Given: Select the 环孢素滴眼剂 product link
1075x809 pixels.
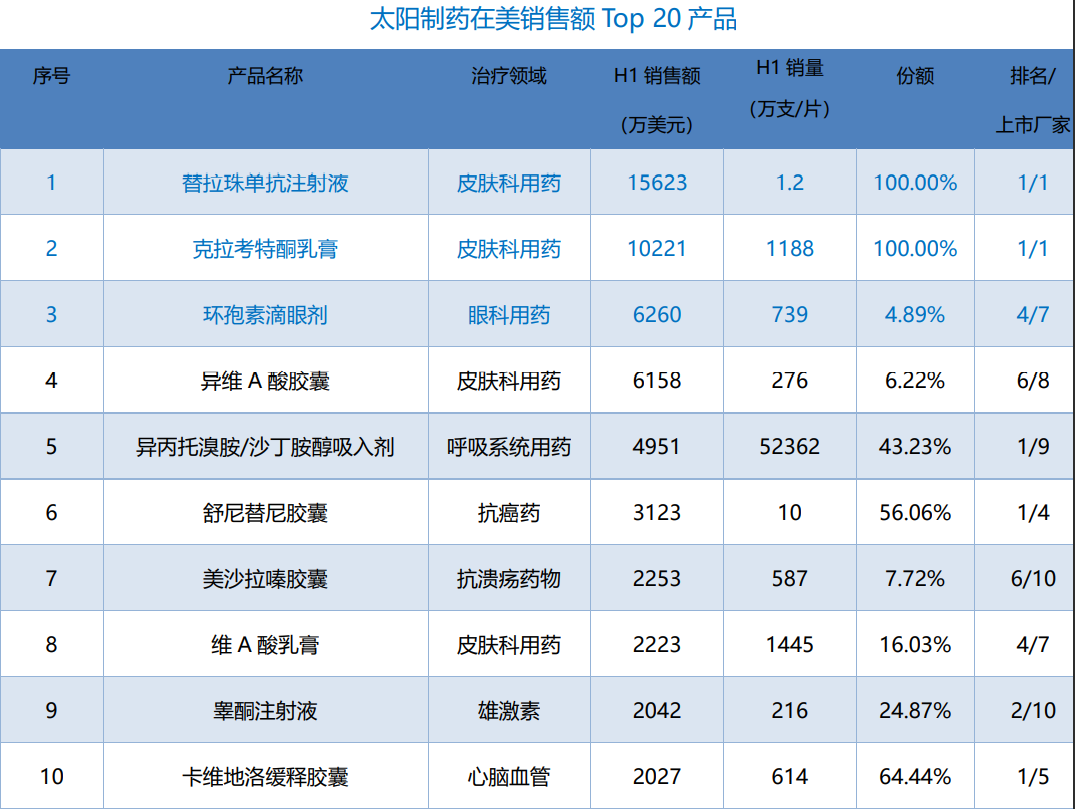Looking at the screenshot, I should pyautogui.click(x=265, y=315).
